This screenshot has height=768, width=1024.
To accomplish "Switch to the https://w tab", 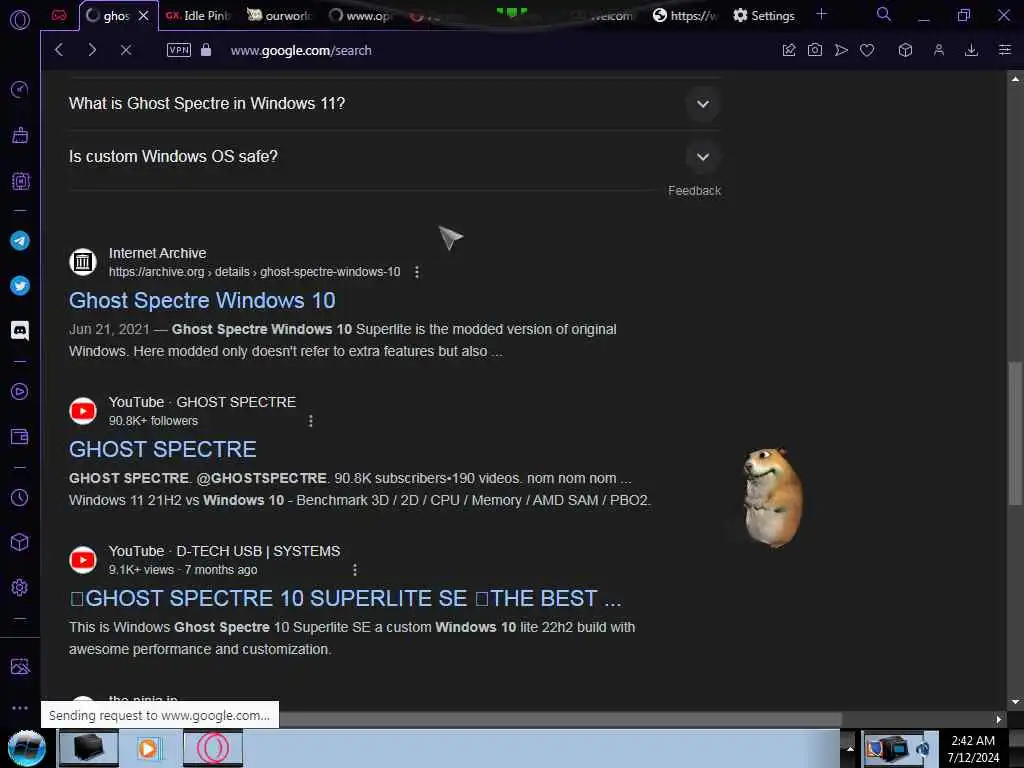I will pyautogui.click(x=686, y=16).
